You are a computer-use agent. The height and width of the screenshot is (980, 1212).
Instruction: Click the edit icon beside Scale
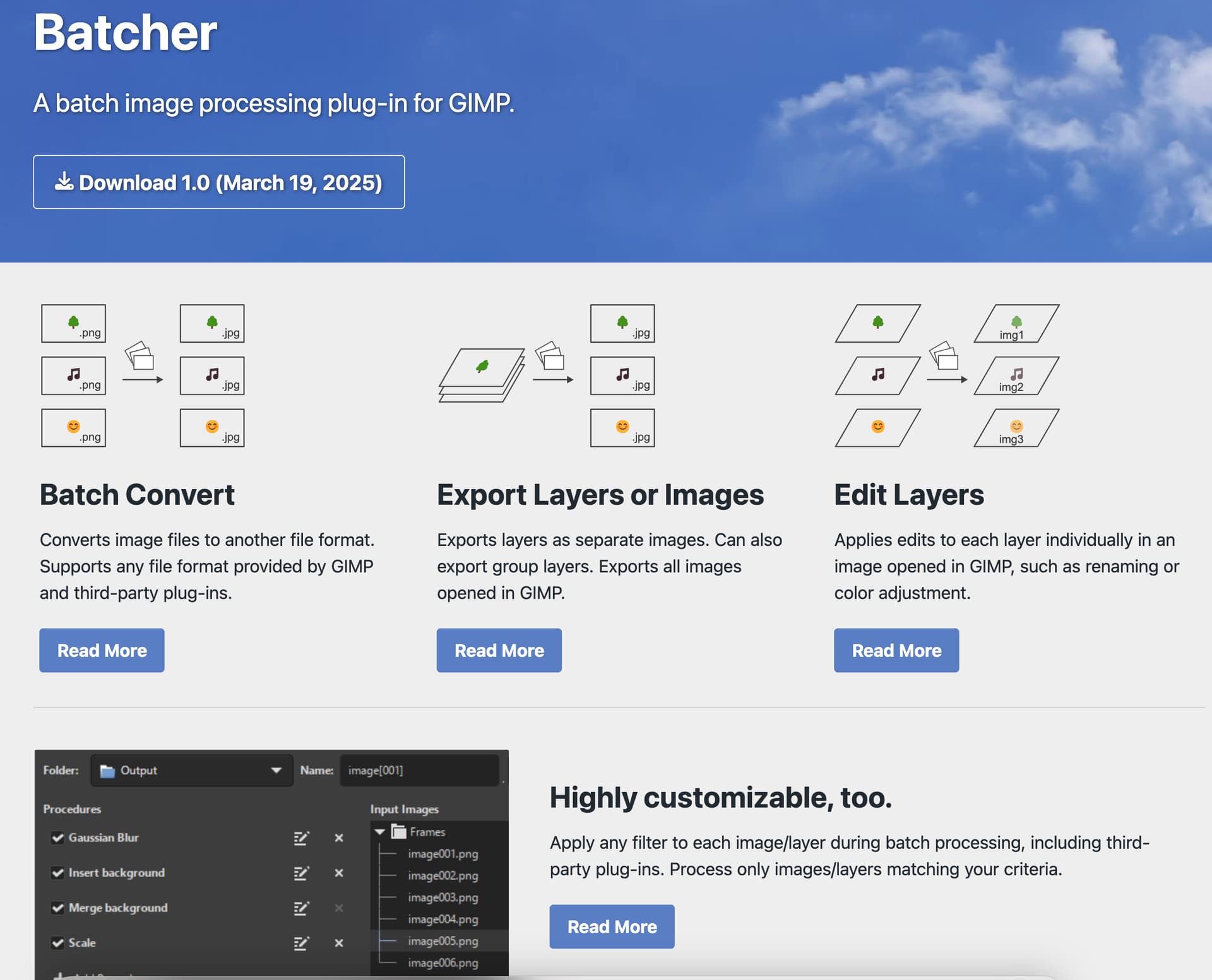(301, 943)
